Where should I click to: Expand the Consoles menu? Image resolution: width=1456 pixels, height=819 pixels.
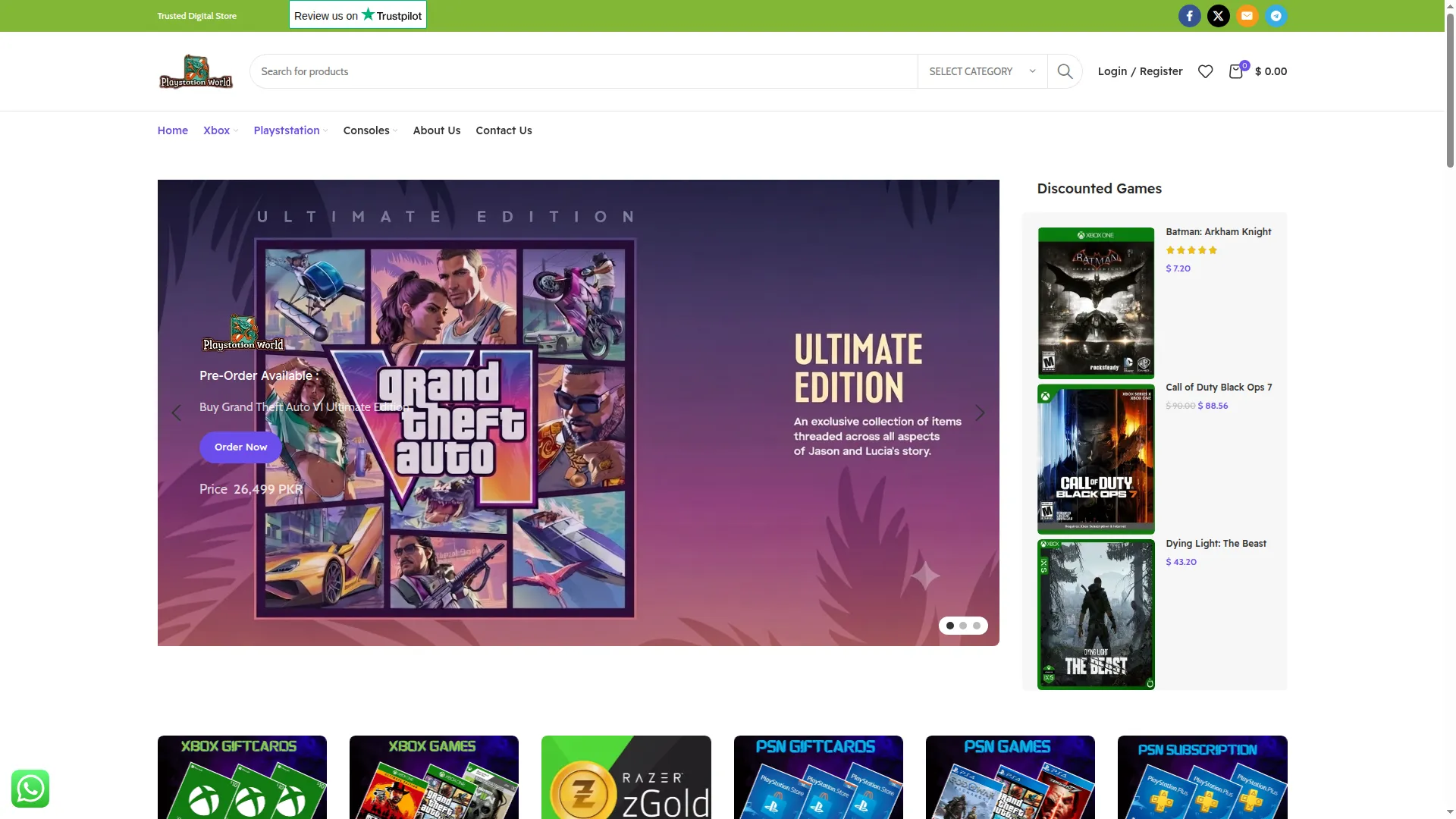370,130
